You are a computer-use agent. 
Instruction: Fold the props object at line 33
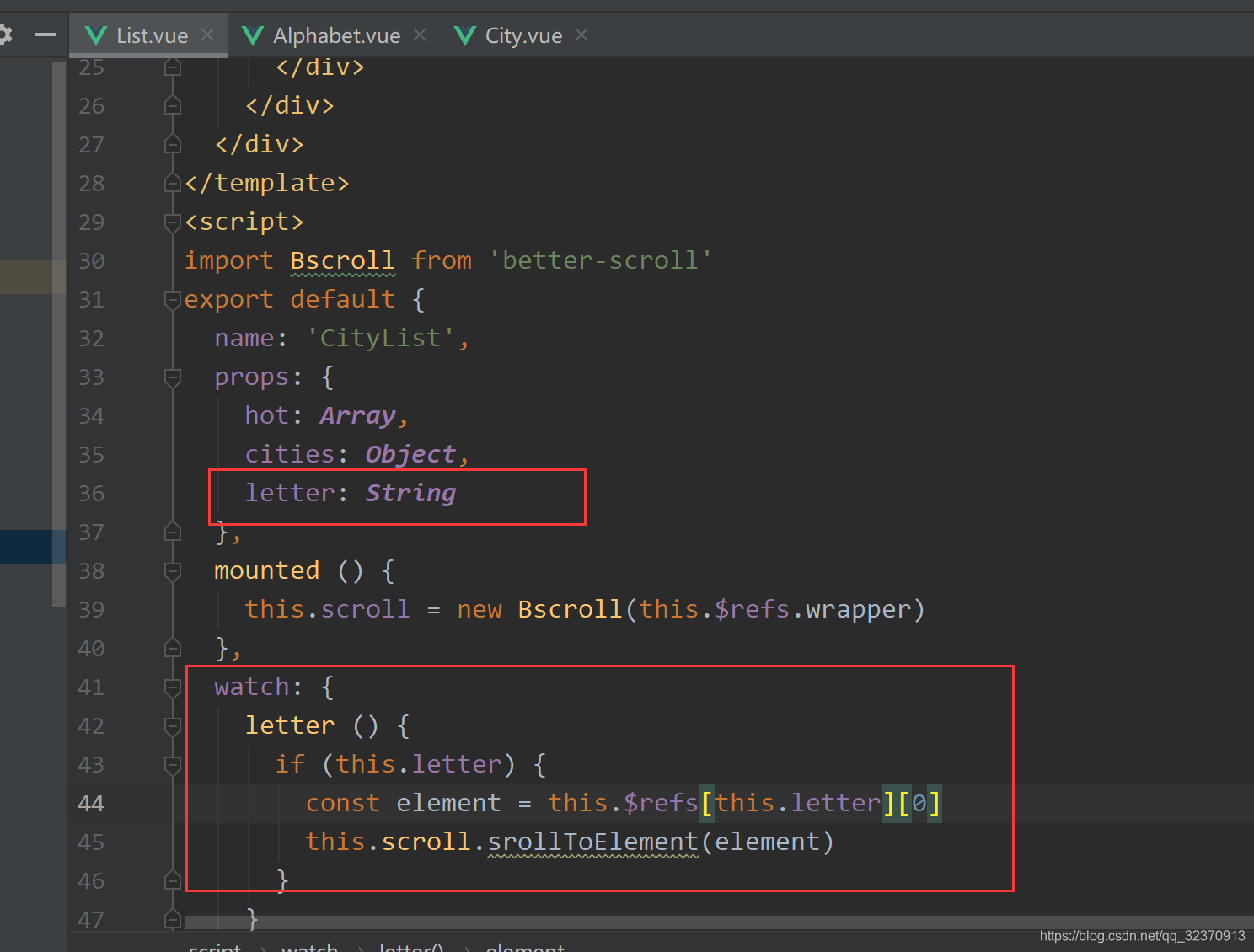(x=173, y=377)
